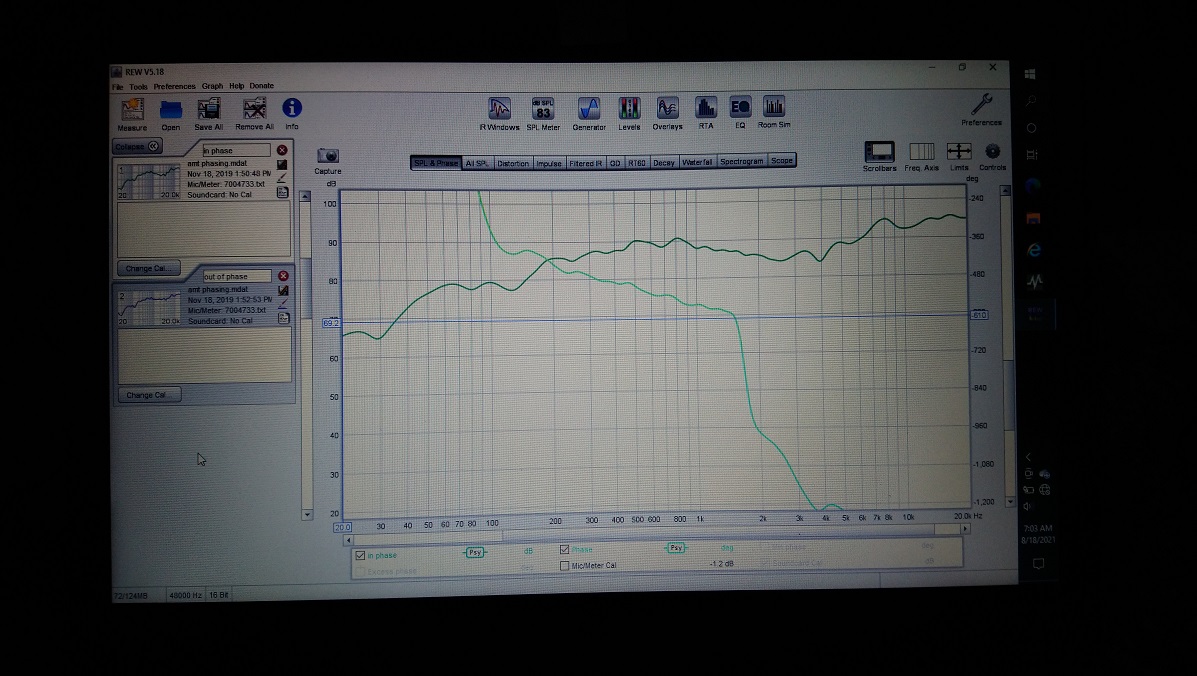Click the 'out of phase' name field
This screenshot has width=1197, height=676.
click(237, 276)
